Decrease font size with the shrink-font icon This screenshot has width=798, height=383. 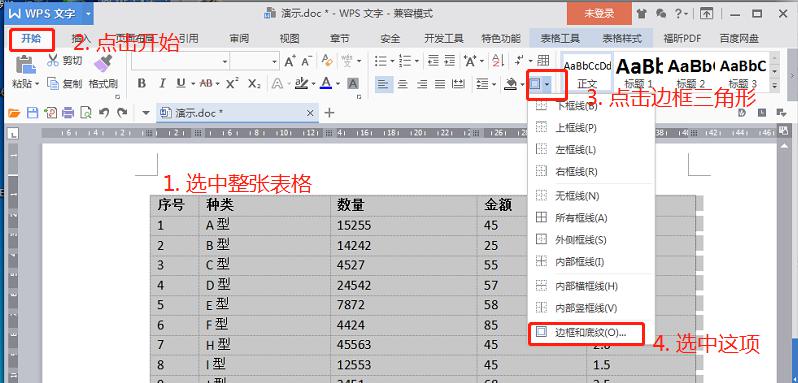306,62
